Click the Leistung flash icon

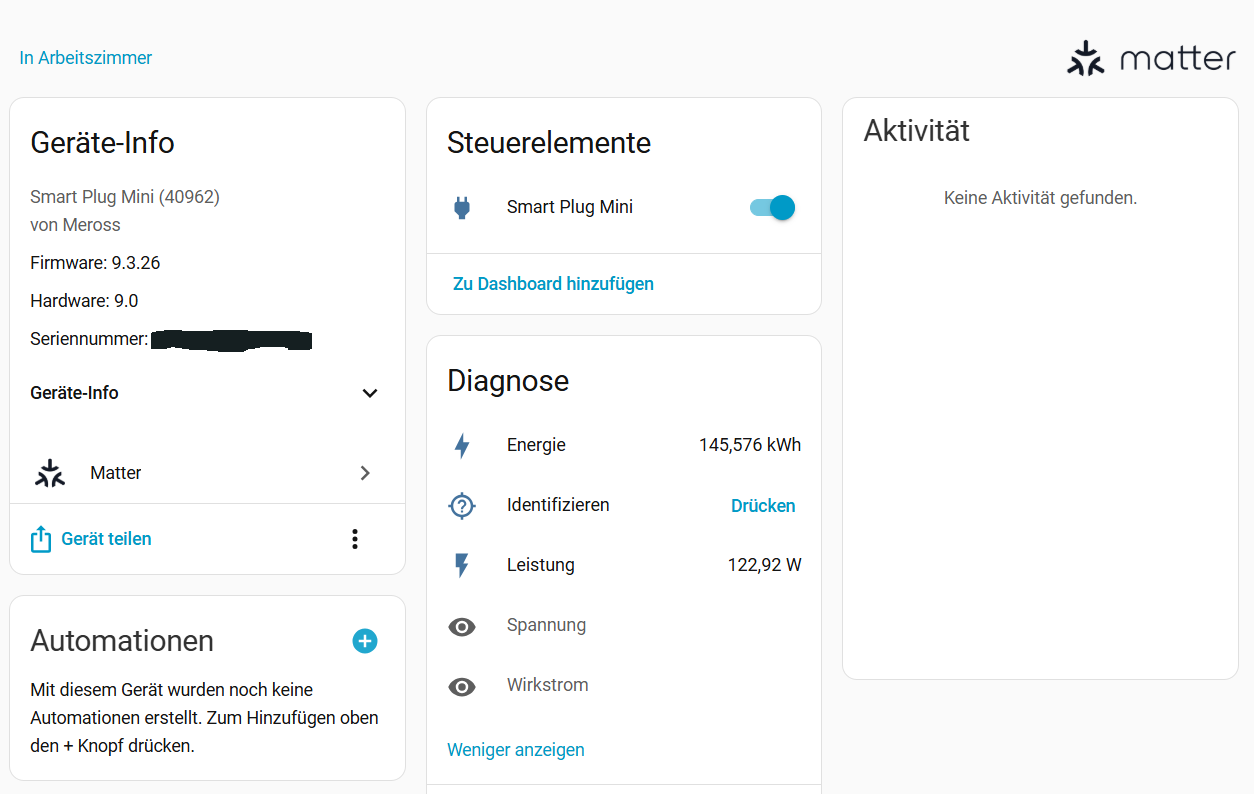coord(461,566)
